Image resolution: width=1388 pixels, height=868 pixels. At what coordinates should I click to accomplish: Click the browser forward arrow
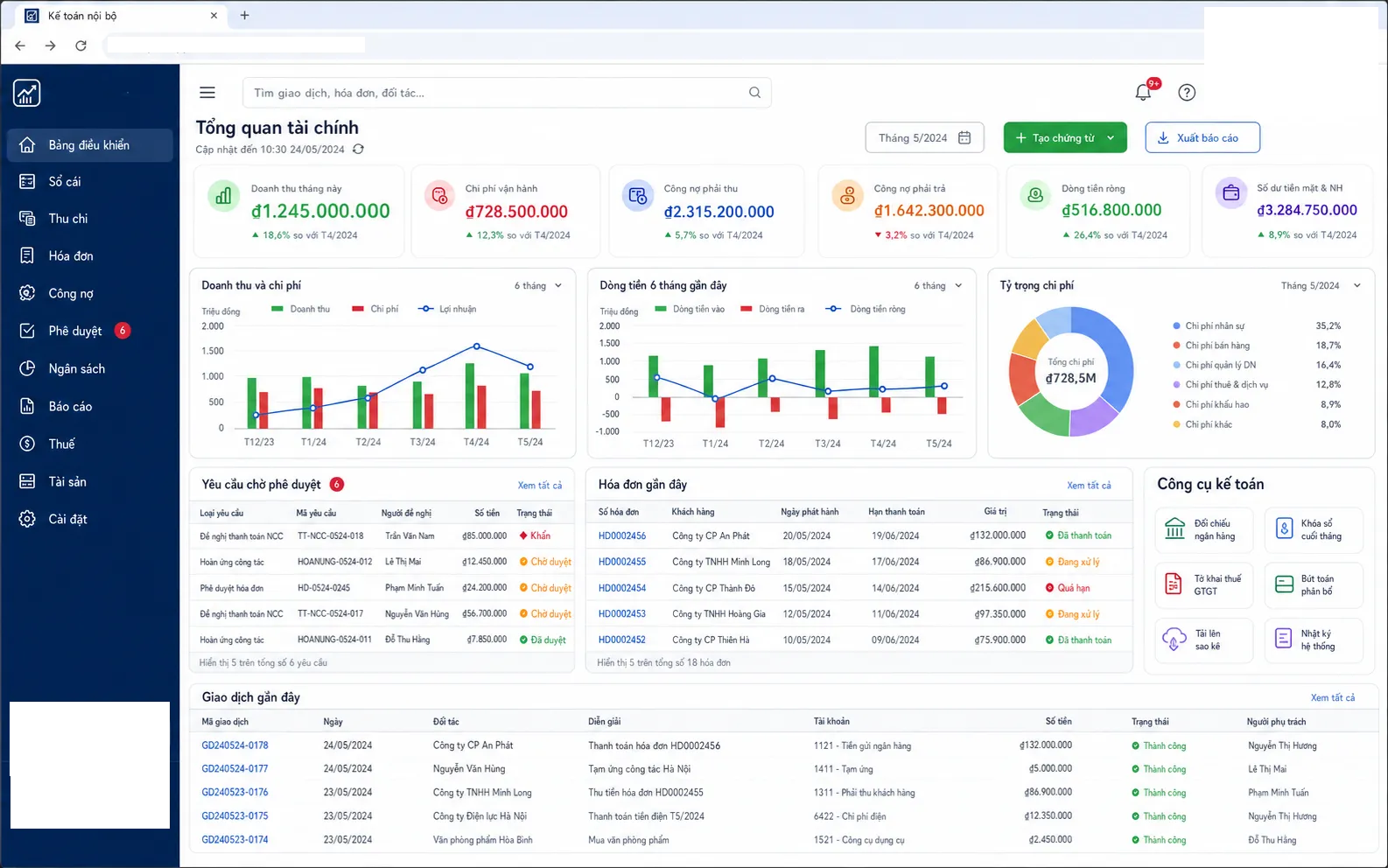pos(51,45)
